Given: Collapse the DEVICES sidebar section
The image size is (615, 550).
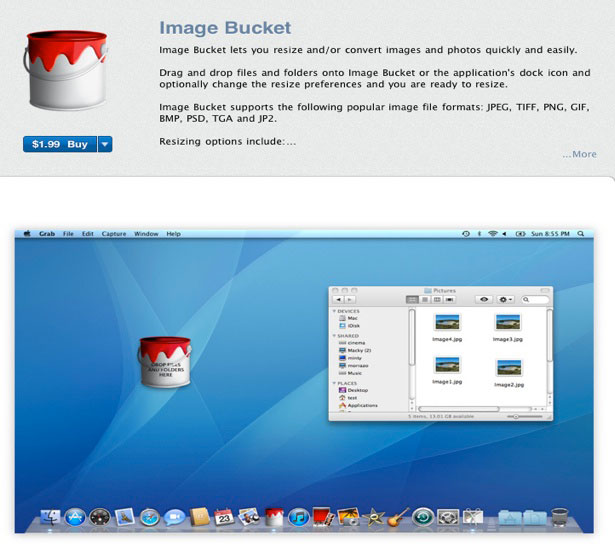Looking at the screenshot, I should click(x=334, y=311).
